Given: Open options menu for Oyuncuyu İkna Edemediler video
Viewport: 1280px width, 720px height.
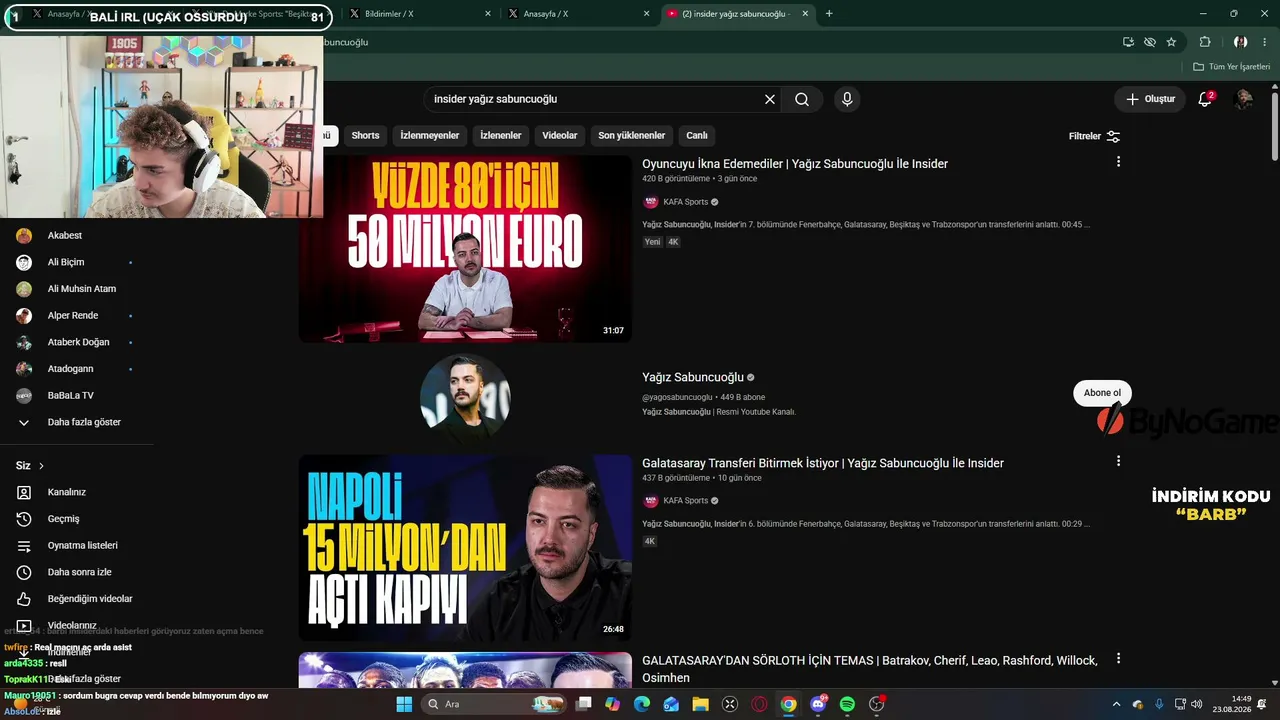Looking at the screenshot, I should (1118, 162).
